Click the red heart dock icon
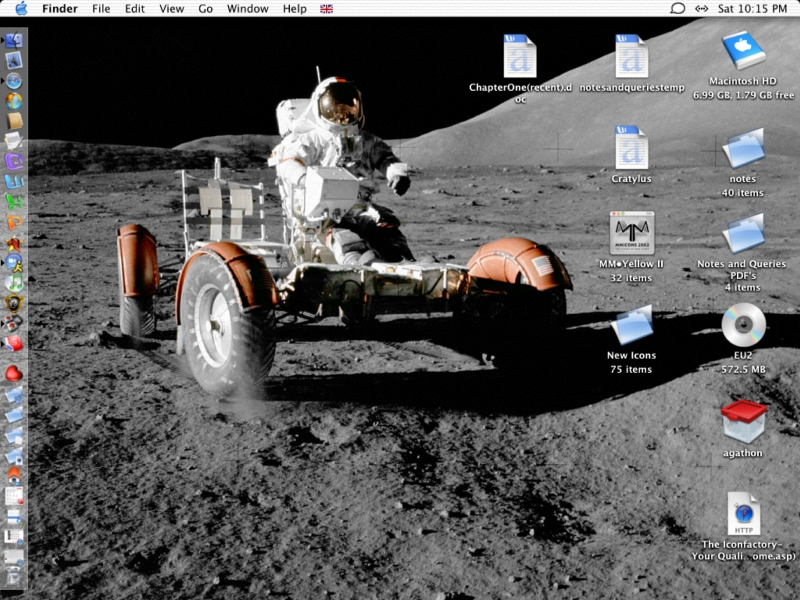This screenshot has height=600, width=800. tap(14, 374)
